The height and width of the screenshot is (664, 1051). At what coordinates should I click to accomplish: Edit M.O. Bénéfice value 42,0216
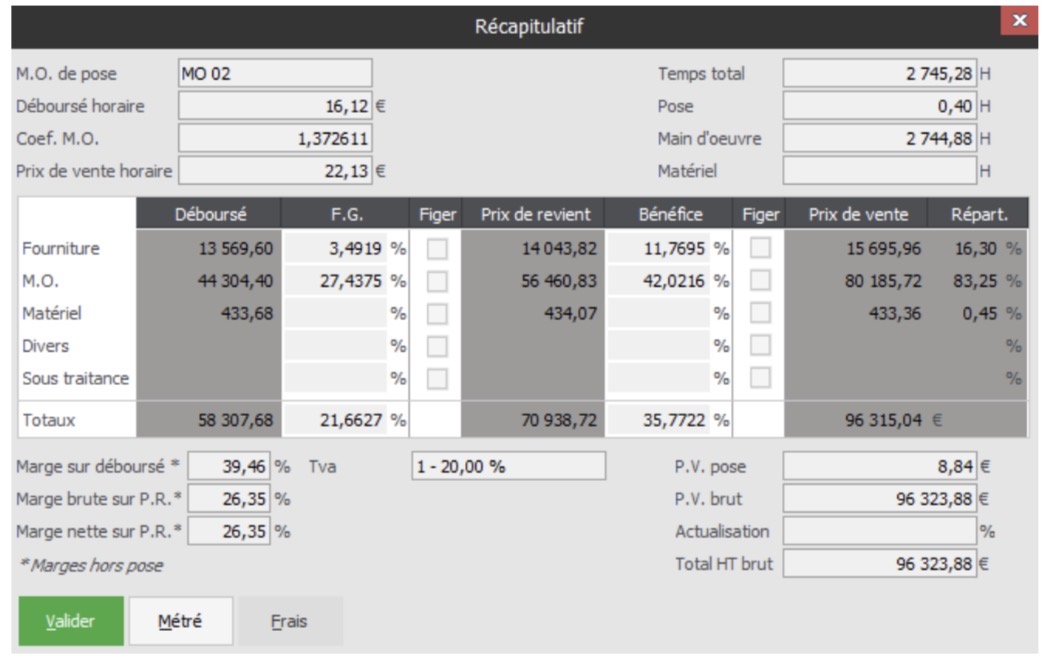point(658,281)
